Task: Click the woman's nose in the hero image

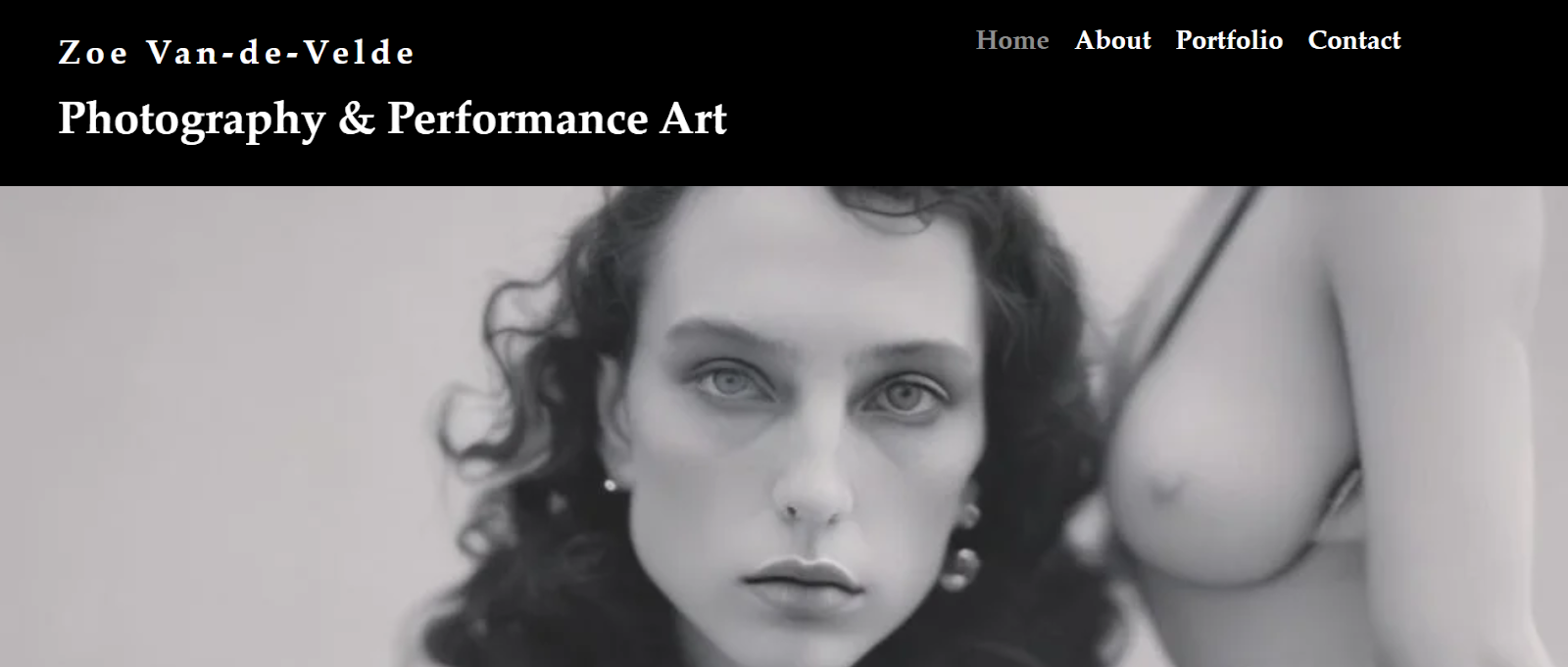Action: point(813,480)
